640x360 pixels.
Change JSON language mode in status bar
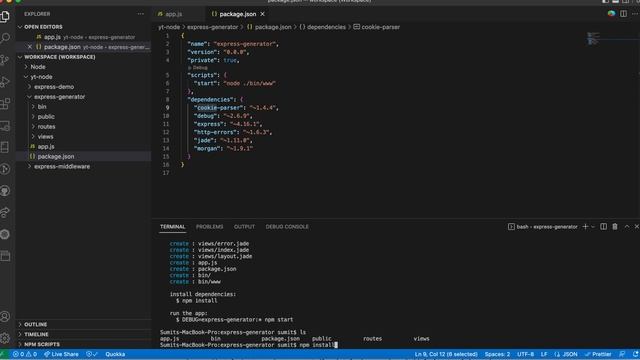click(x=566, y=354)
